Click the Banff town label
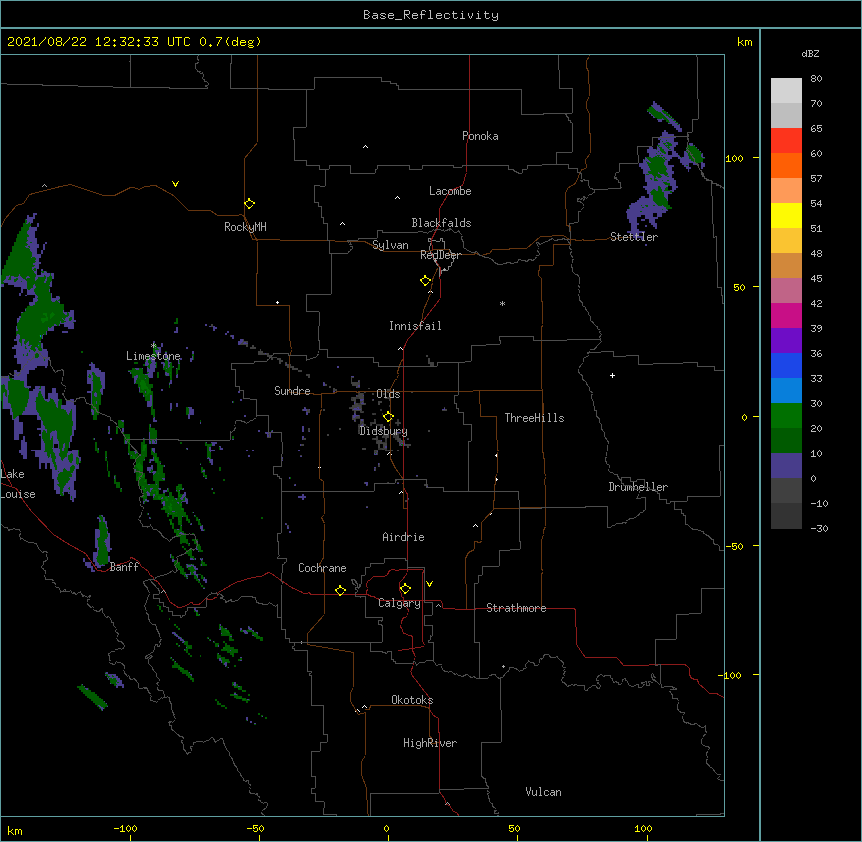Viewport: 862px width, 842px height. (x=124, y=567)
